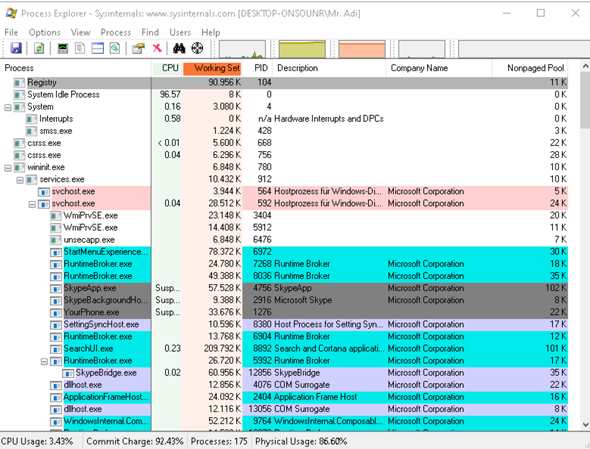Open the Find menu
The image size is (590, 449).
tap(150, 32)
